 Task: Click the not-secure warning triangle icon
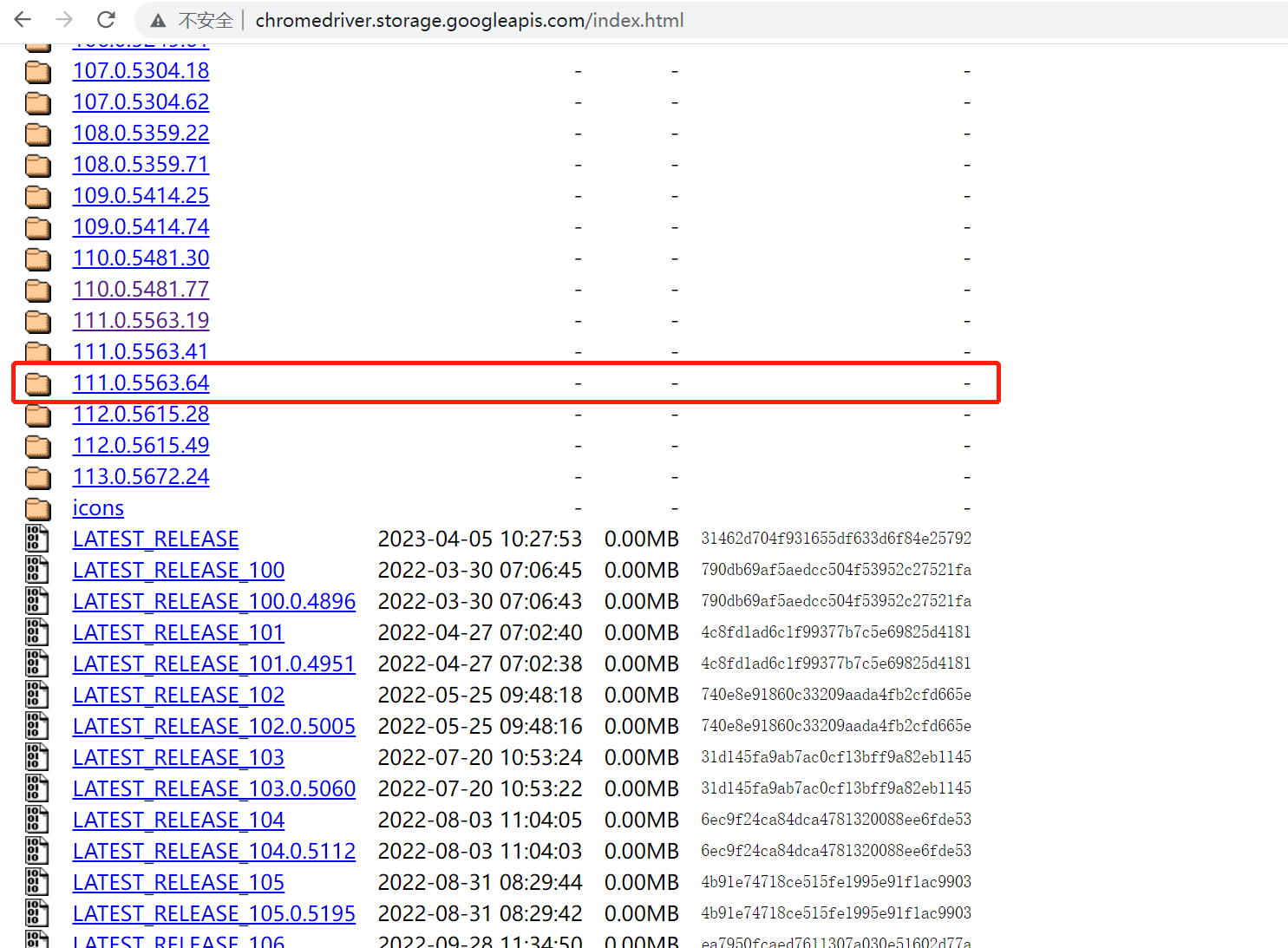point(158,20)
